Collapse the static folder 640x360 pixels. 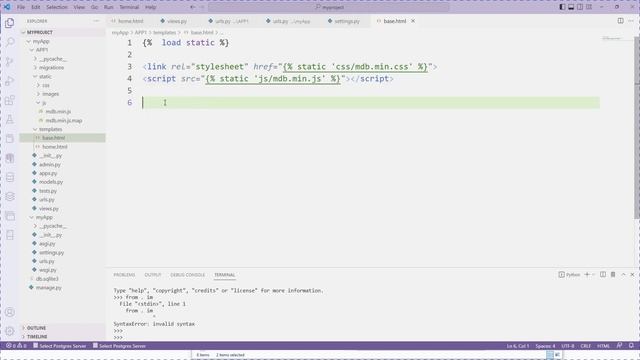click(63, 76)
